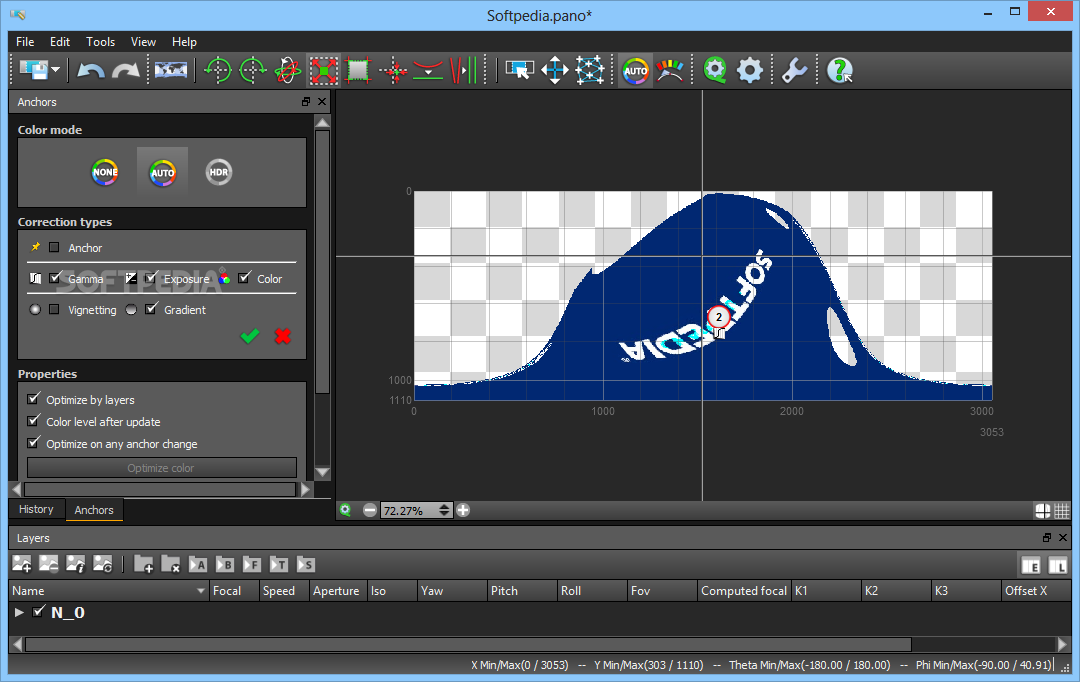Open the View menu
The height and width of the screenshot is (682, 1080).
[x=143, y=41]
